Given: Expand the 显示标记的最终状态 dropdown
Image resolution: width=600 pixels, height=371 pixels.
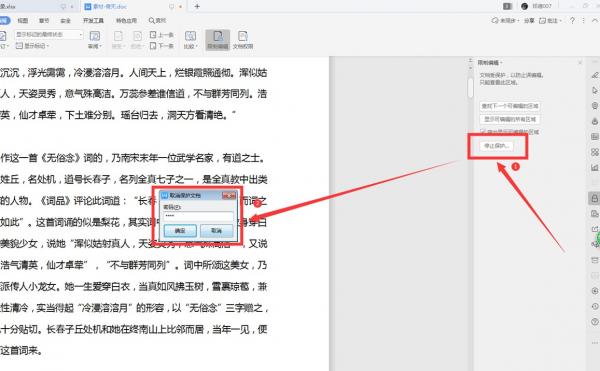Looking at the screenshot, I should 49,34.
